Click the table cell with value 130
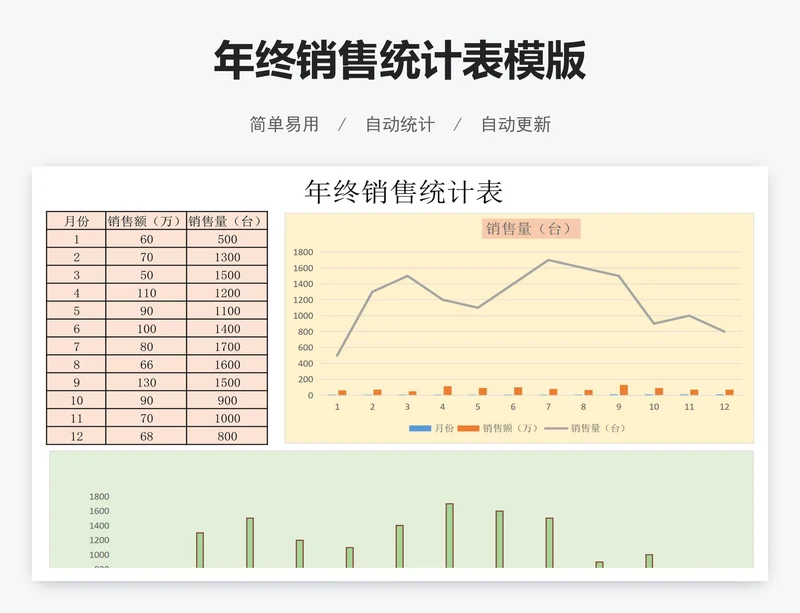Viewport: 800px width, 613px height. tap(146, 382)
